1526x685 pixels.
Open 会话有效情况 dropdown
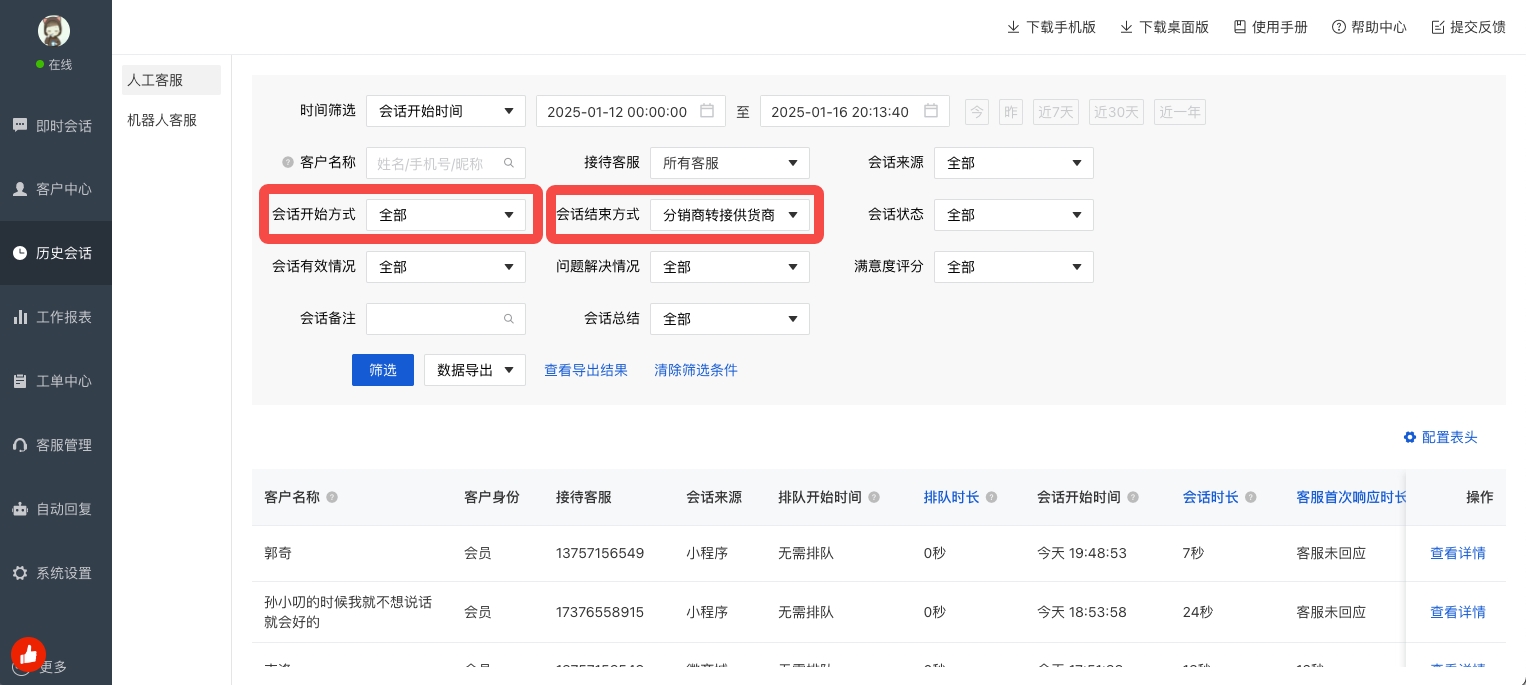coord(446,267)
